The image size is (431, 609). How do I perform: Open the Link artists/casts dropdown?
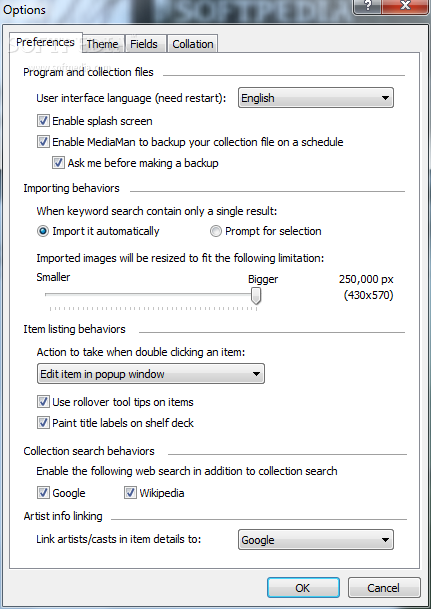[316, 539]
